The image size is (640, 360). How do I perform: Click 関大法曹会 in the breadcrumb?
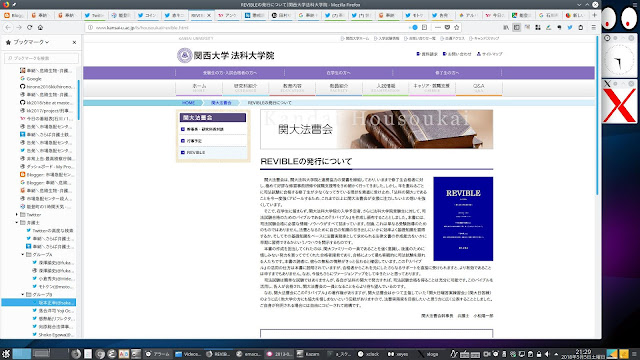point(221,103)
